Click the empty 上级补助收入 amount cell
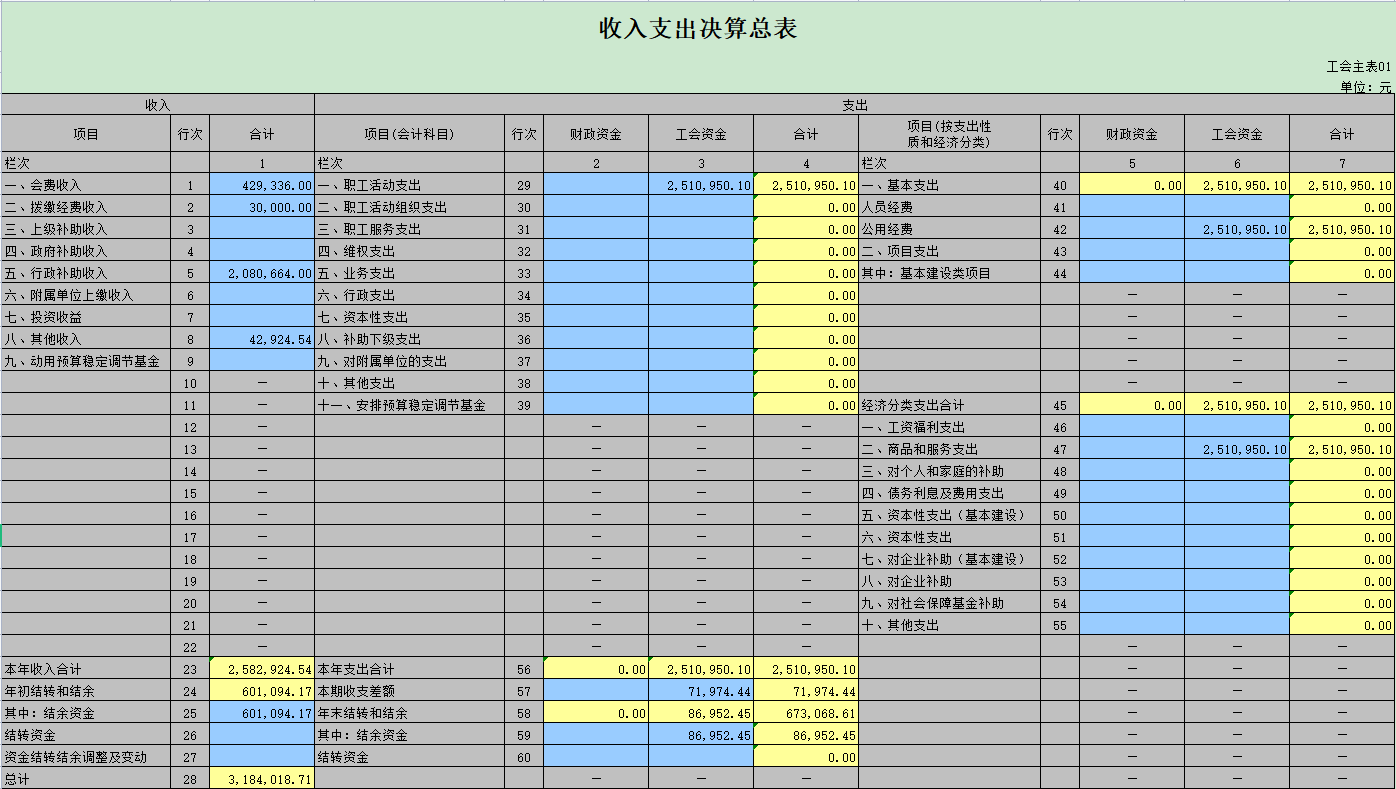This screenshot has width=1396, height=789. click(x=262, y=229)
